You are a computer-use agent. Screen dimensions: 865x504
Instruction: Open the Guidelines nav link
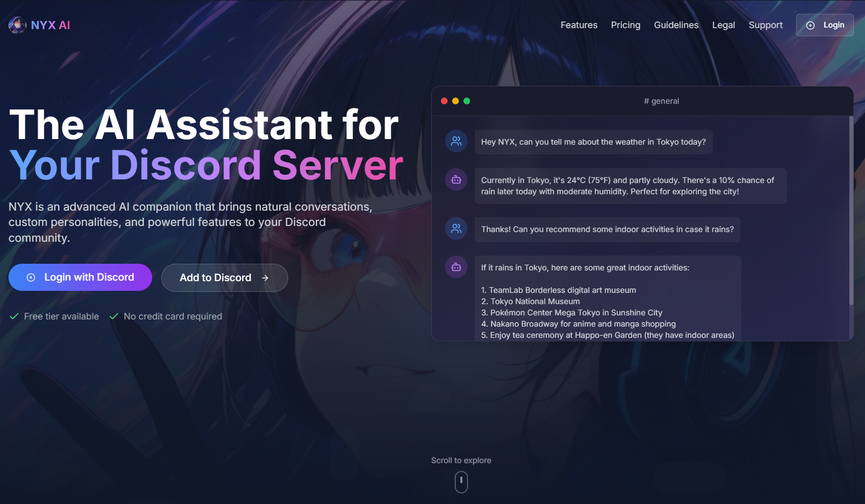[x=676, y=25]
